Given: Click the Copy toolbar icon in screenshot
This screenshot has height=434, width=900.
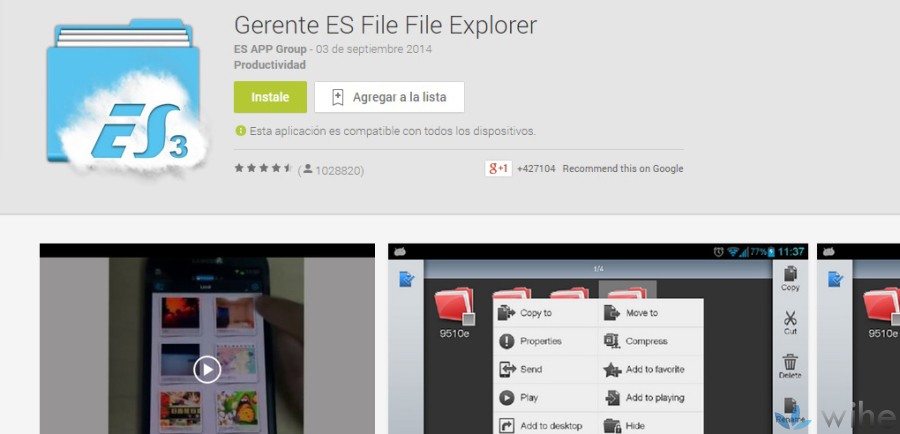Looking at the screenshot, I should pos(790,273).
